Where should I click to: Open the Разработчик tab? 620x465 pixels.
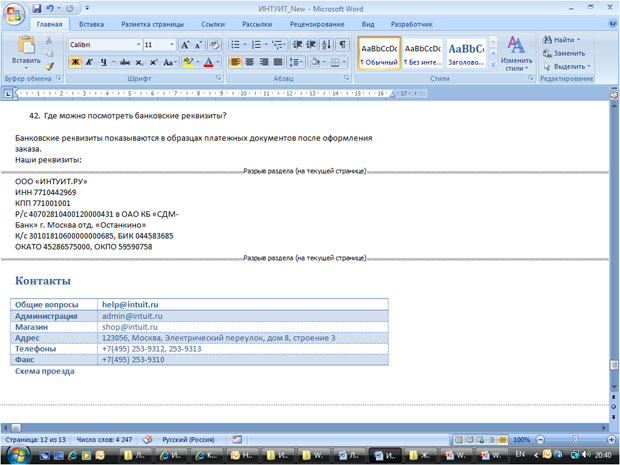[x=412, y=24]
